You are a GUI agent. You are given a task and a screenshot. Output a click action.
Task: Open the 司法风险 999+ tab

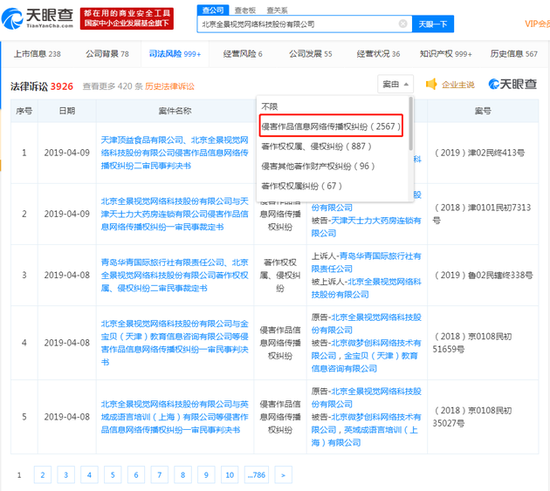(x=175, y=54)
